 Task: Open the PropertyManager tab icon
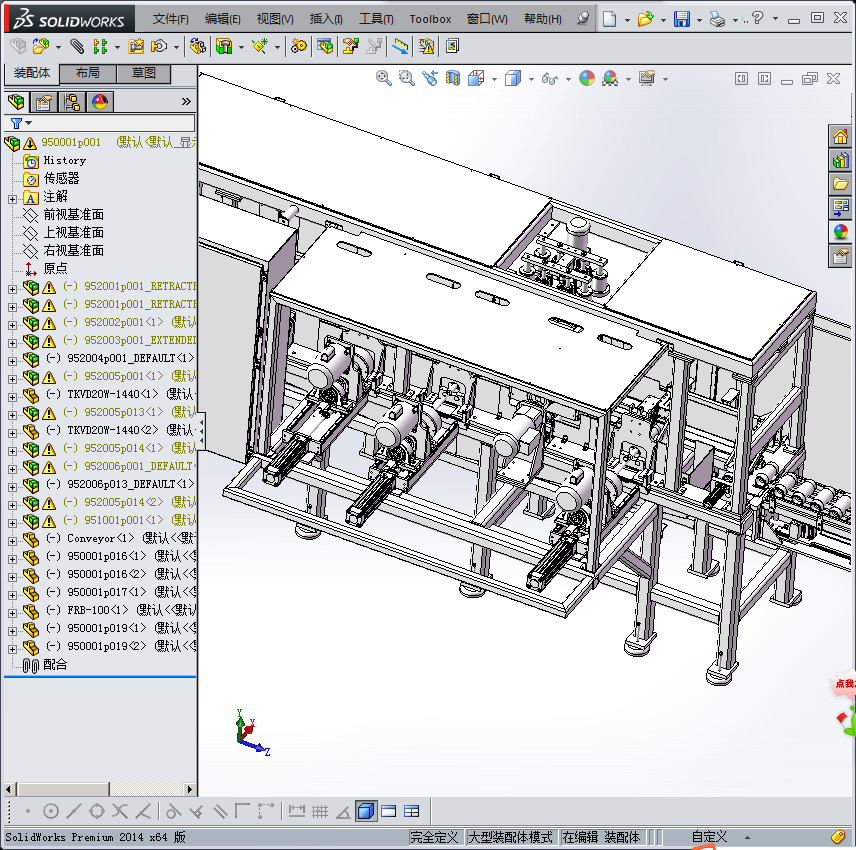click(x=44, y=102)
